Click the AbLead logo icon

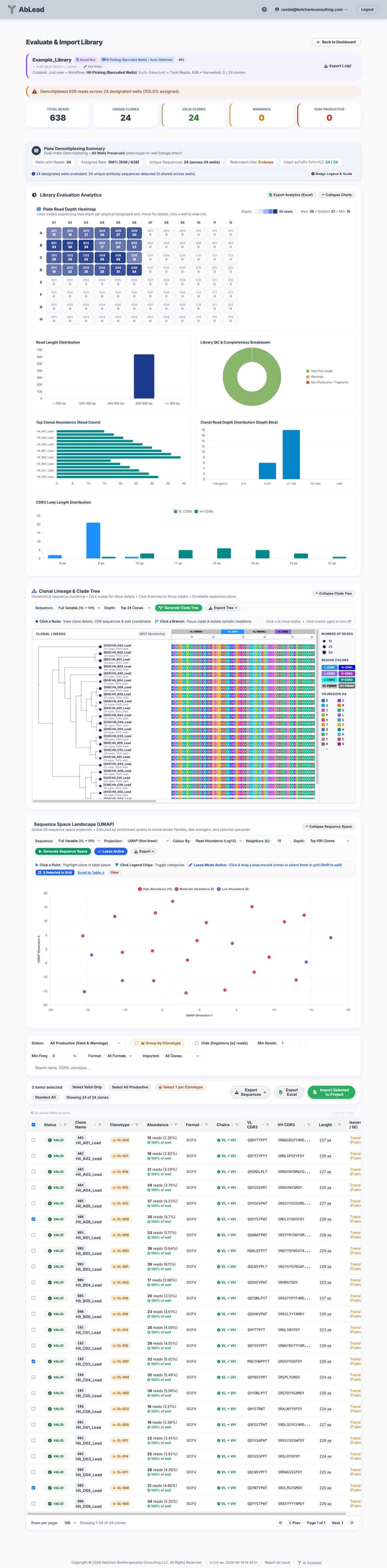tap(12, 9)
